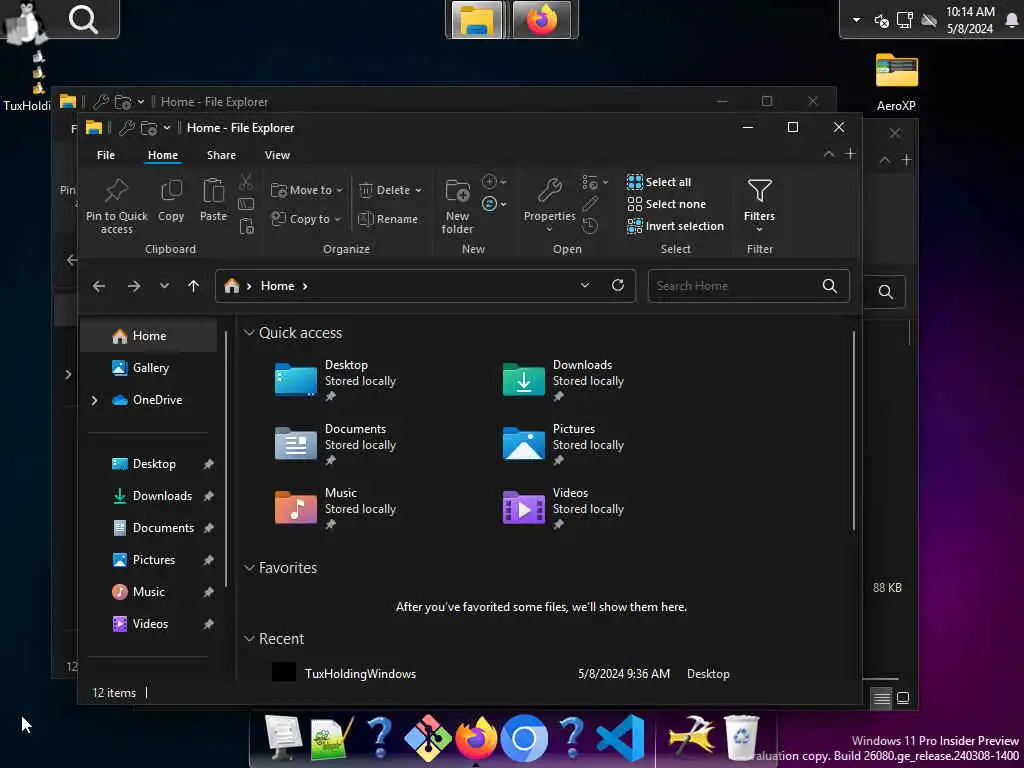Open the New item dropdown in ribbon
The height and width of the screenshot is (768, 1024).
point(494,182)
